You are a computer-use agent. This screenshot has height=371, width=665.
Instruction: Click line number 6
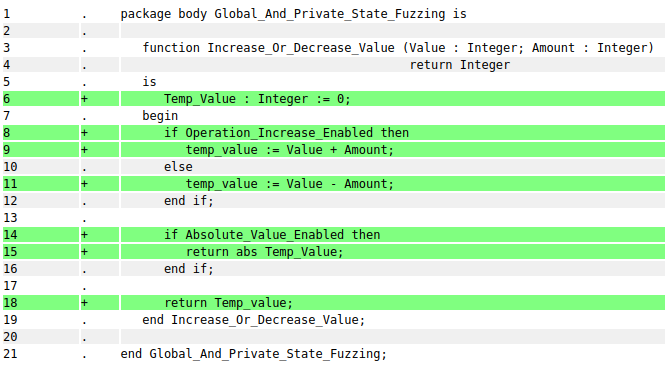(x=6, y=99)
